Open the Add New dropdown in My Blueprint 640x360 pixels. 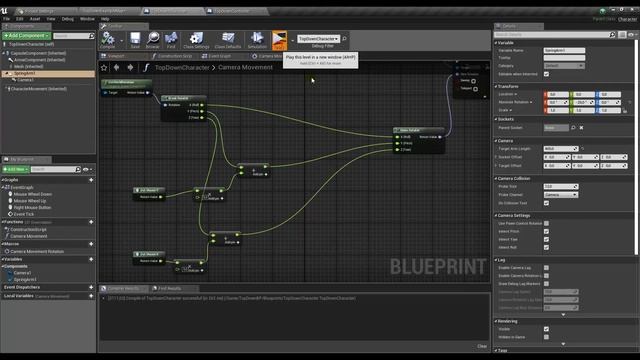(x=16, y=169)
